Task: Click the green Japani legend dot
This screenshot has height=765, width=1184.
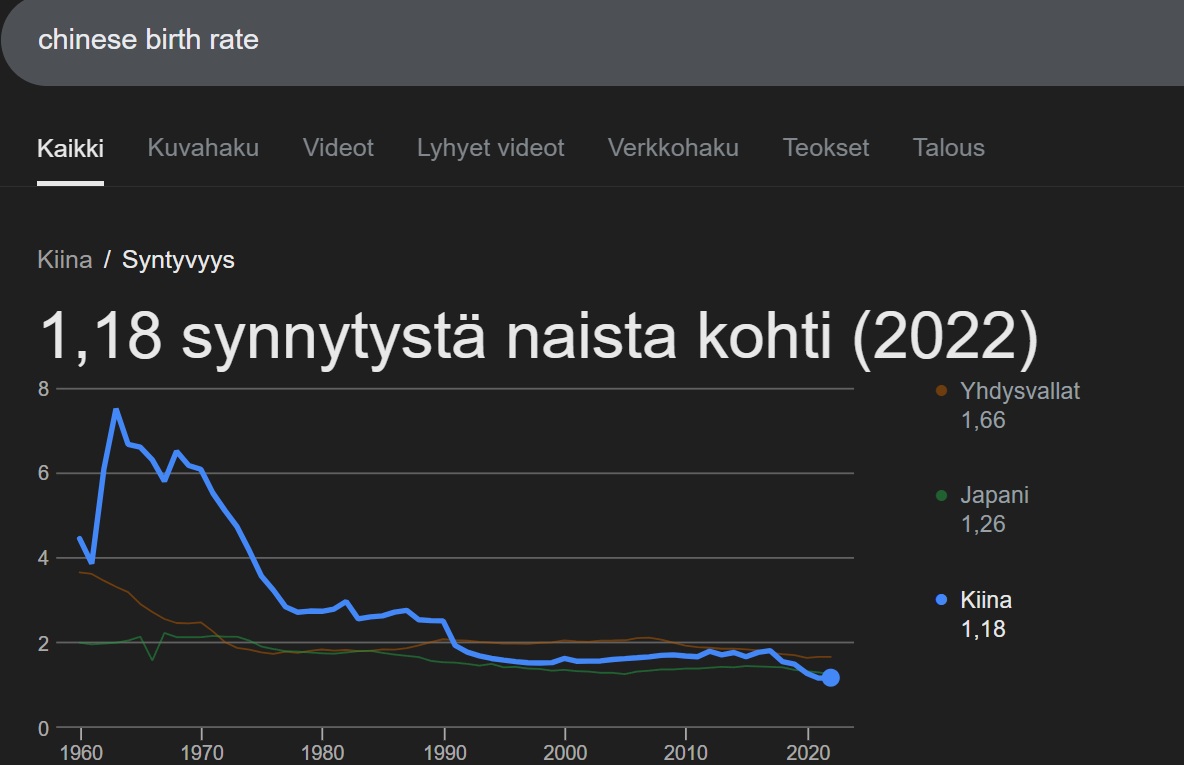Action: click(941, 495)
